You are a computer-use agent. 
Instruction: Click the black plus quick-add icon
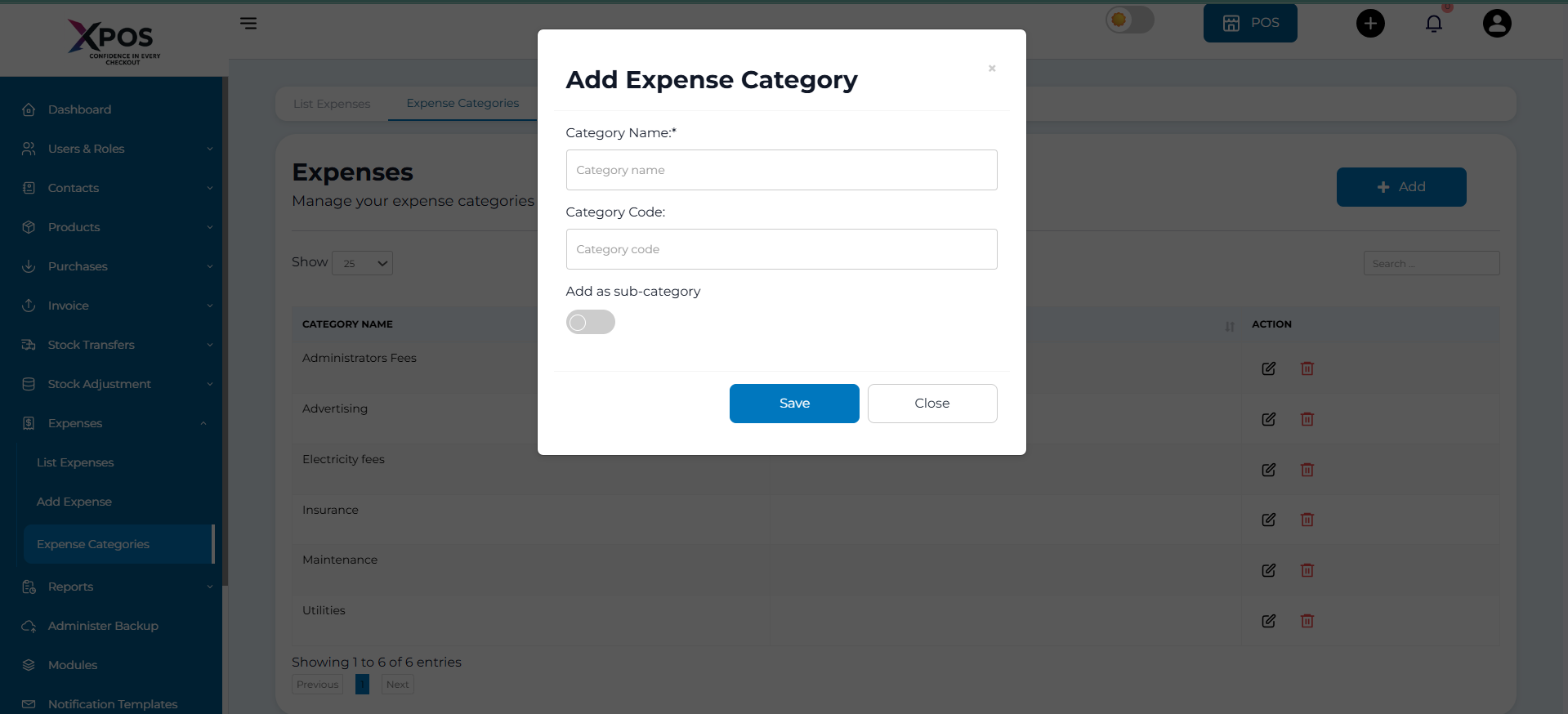tap(1370, 24)
